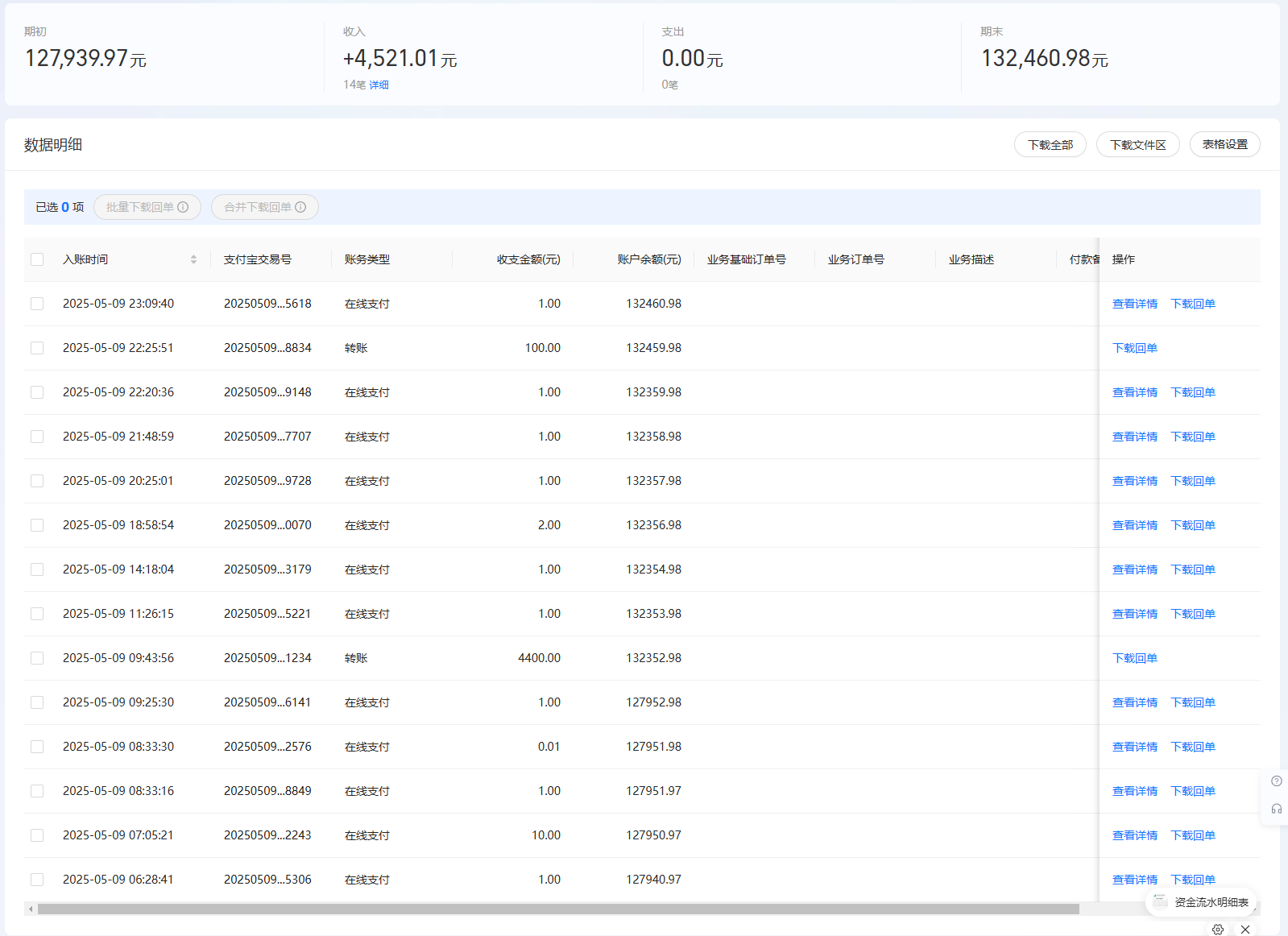Open 详细 link under income
This screenshot has width=1288, height=936.
(x=379, y=85)
